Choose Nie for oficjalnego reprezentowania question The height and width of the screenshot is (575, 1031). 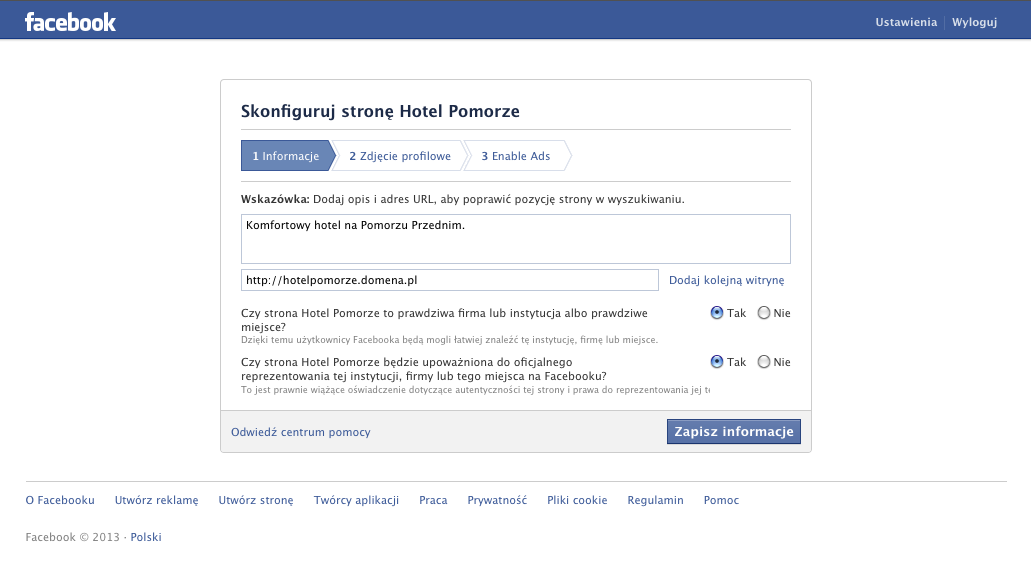tap(763, 362)
